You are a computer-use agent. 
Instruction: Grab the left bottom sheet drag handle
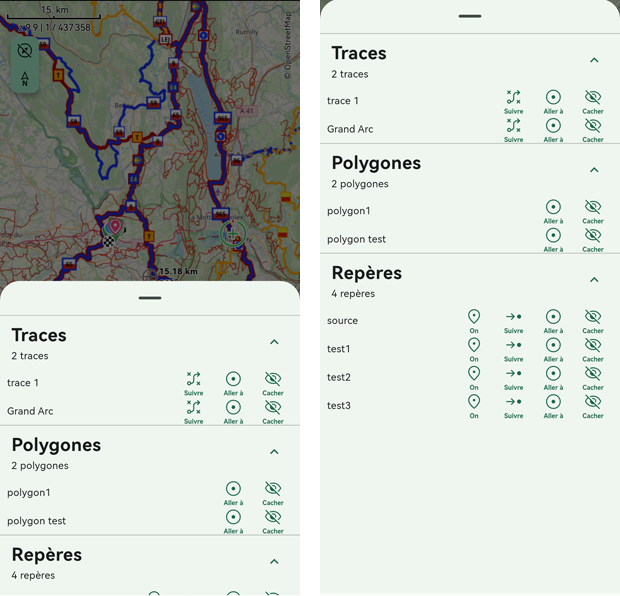pos(150,298)
